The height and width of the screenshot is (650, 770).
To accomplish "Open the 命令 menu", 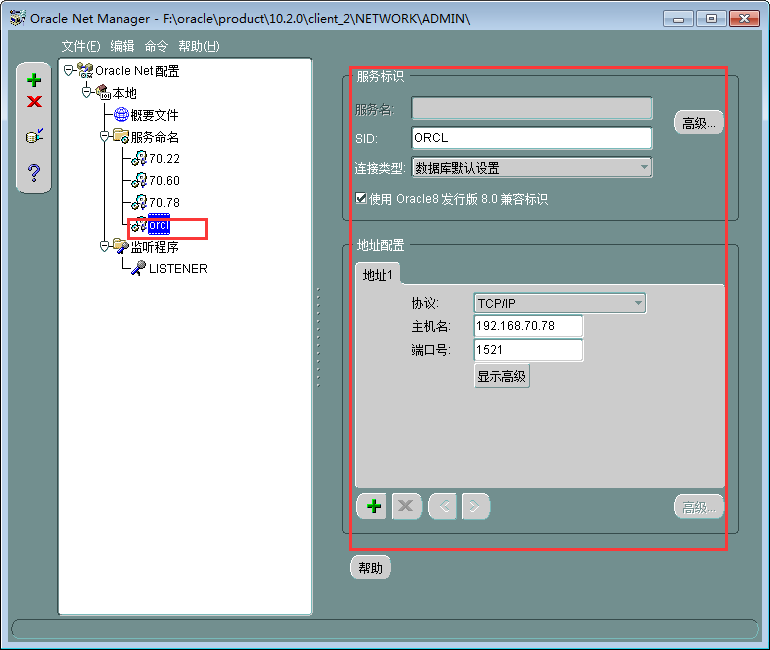I will (156, 46).
